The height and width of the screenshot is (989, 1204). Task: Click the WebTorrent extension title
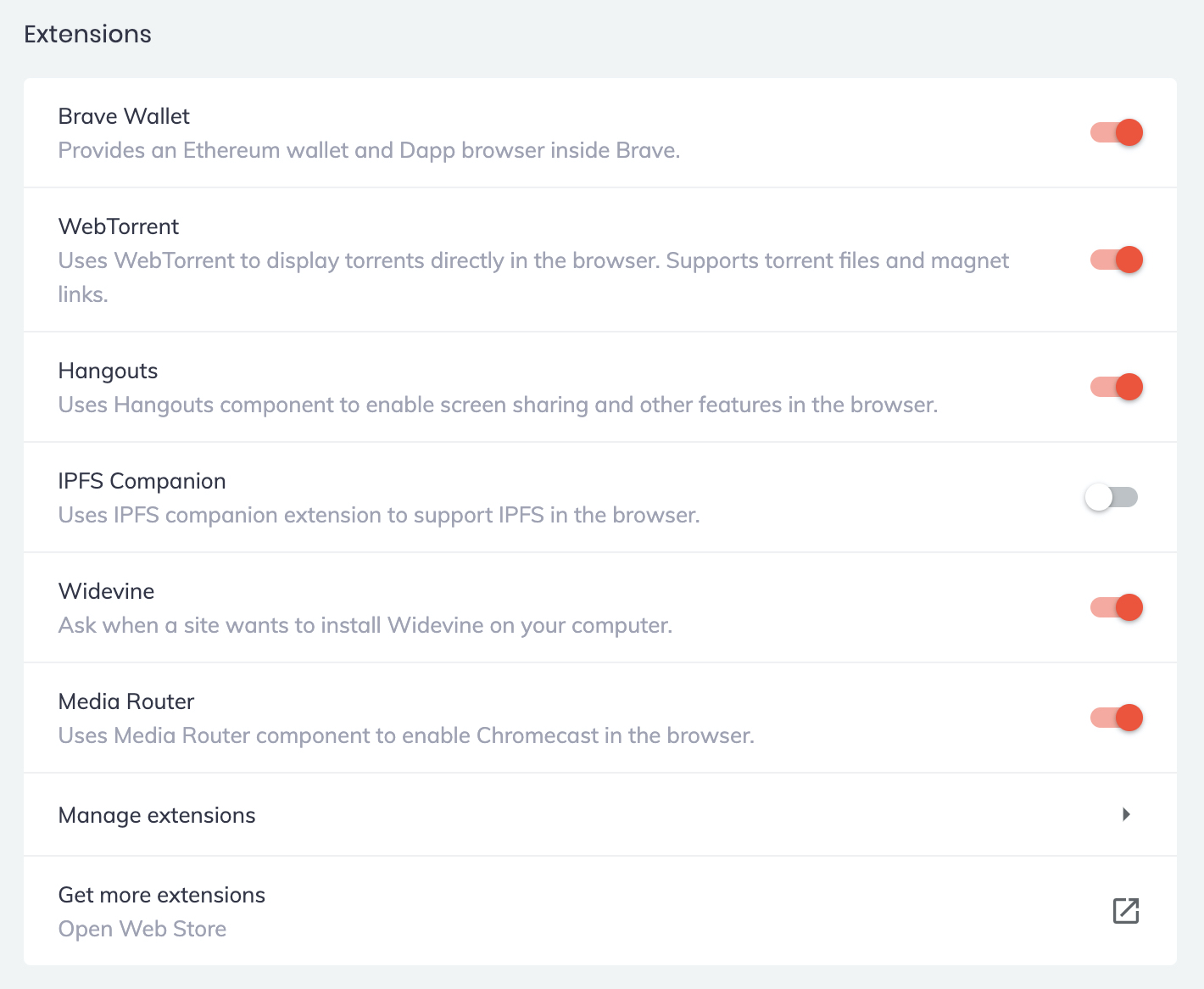pyautogui.click(x=119, y=226)
